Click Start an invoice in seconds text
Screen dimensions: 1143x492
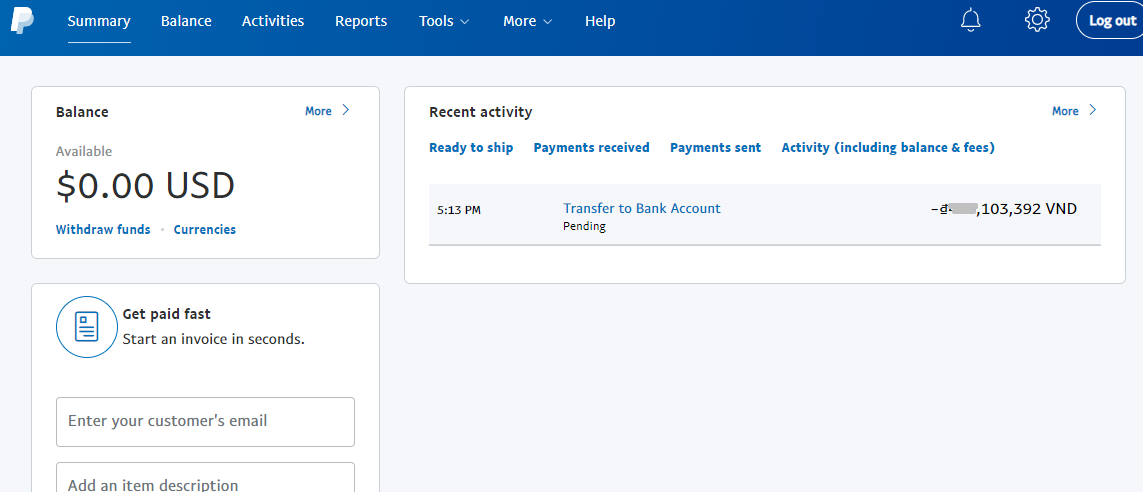click(214, 340)
